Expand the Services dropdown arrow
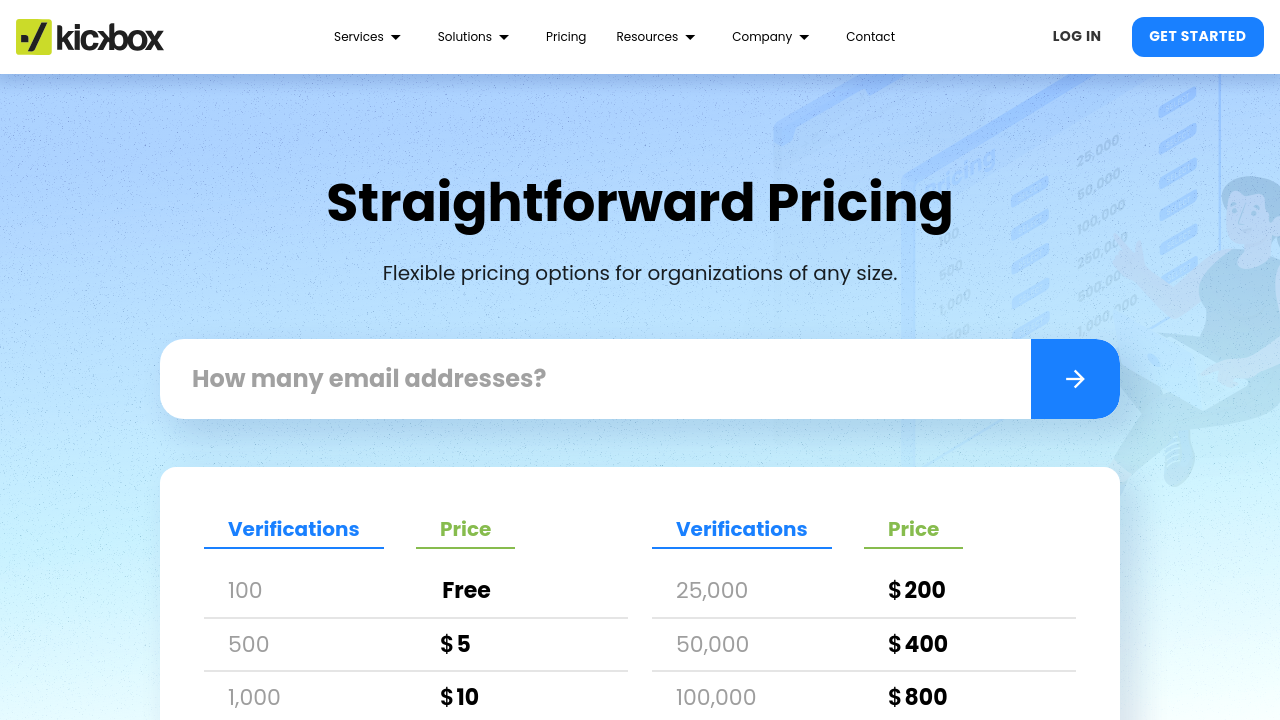1280x720 pixels. pyautogui.click(x=396, y=37)
